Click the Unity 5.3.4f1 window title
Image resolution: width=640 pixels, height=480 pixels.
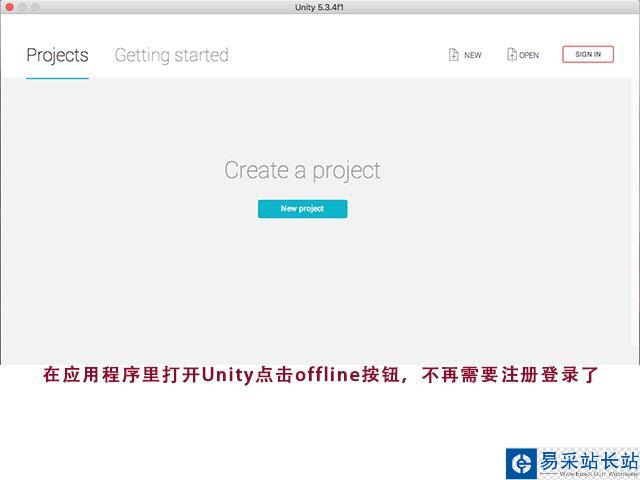tap(319, 7)
